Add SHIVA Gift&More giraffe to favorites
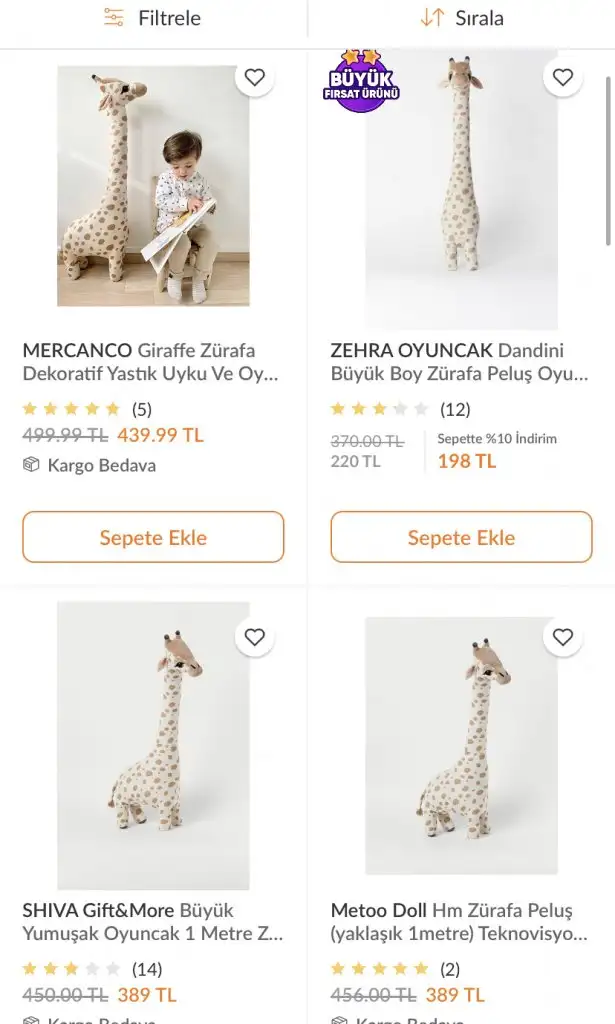615x1024 pixels. coord(255,637)
